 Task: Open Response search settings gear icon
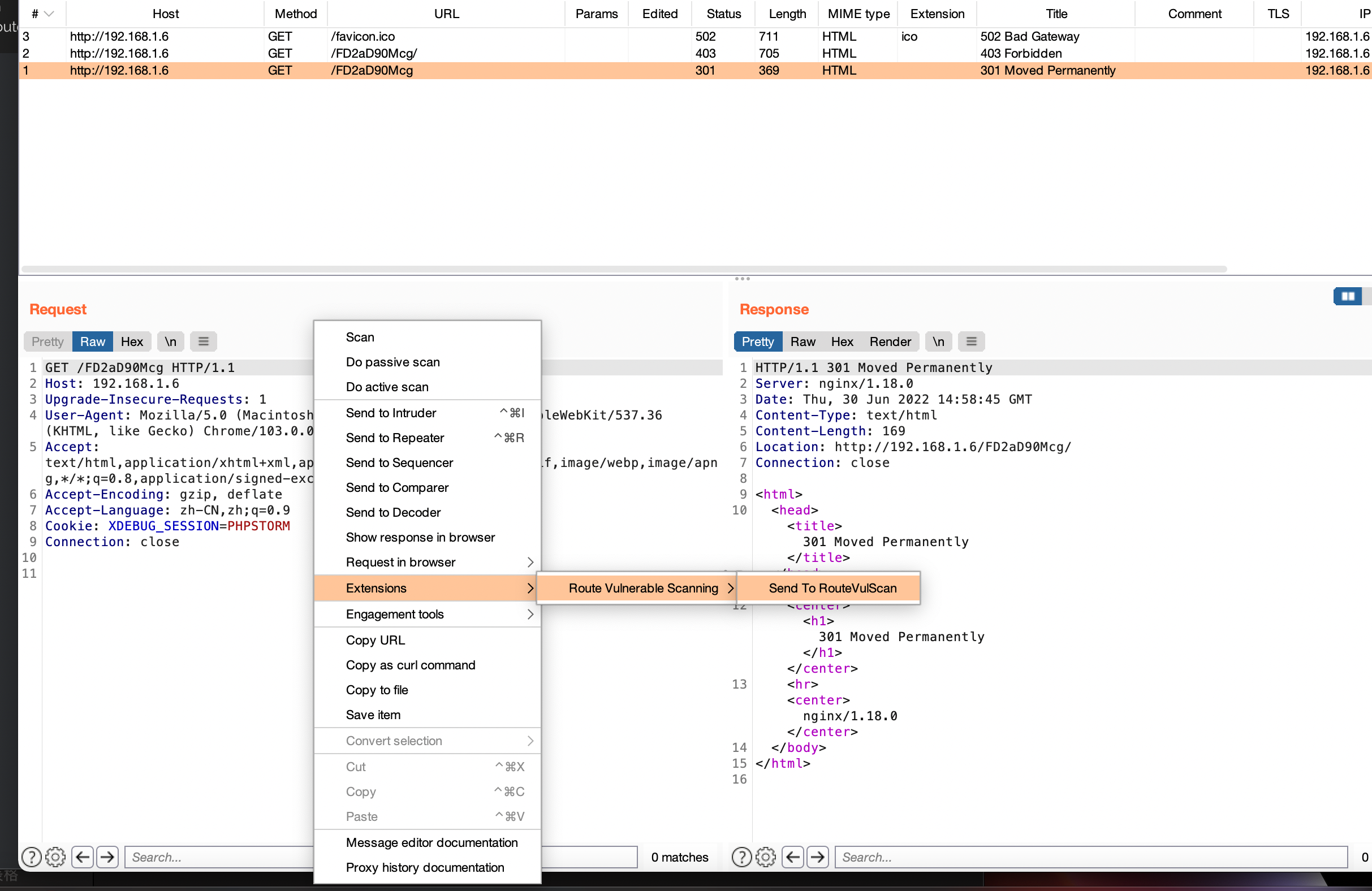[766, 857]
